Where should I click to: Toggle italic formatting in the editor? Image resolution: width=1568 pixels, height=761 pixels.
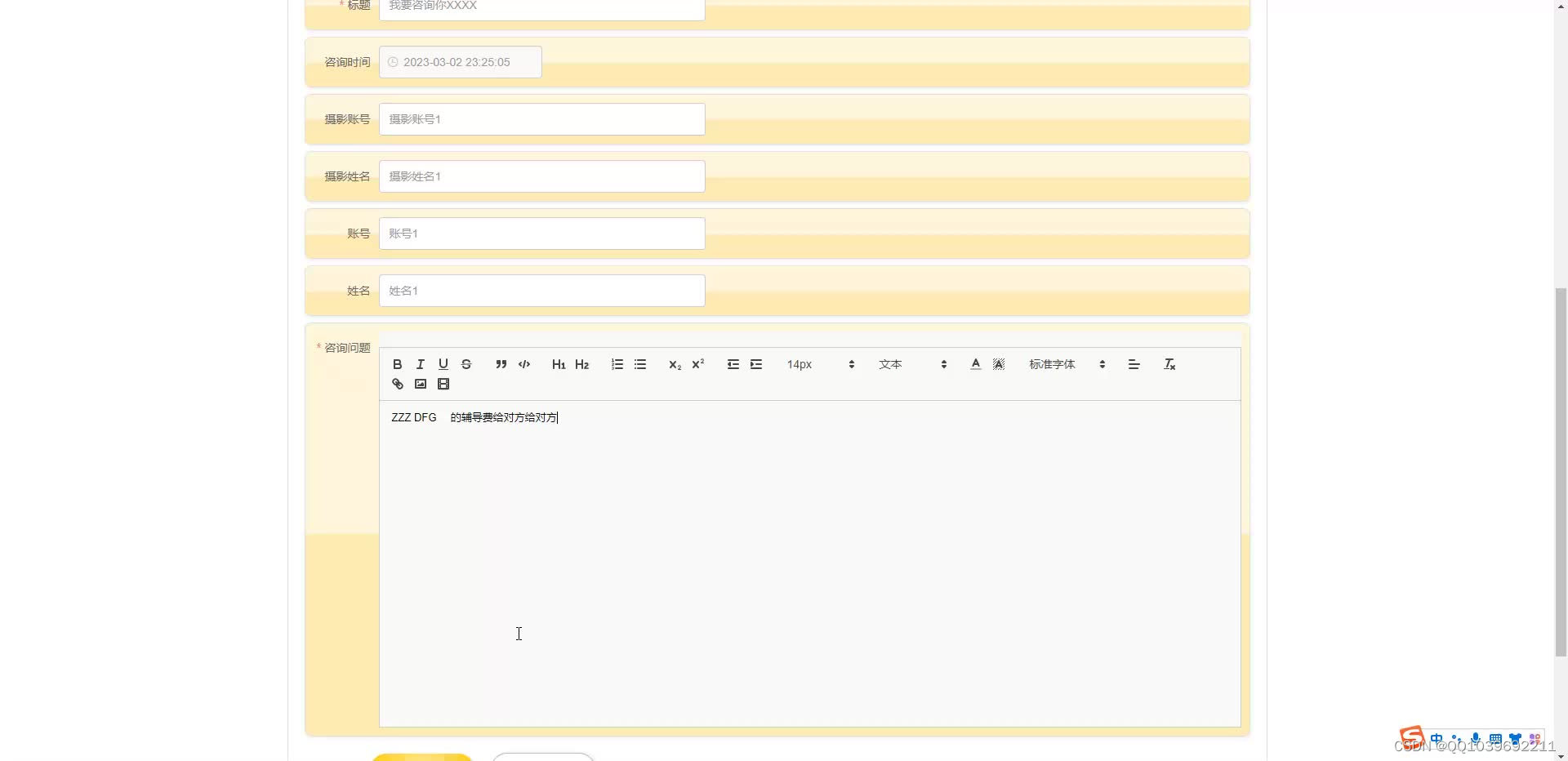[x=421, y=364]
